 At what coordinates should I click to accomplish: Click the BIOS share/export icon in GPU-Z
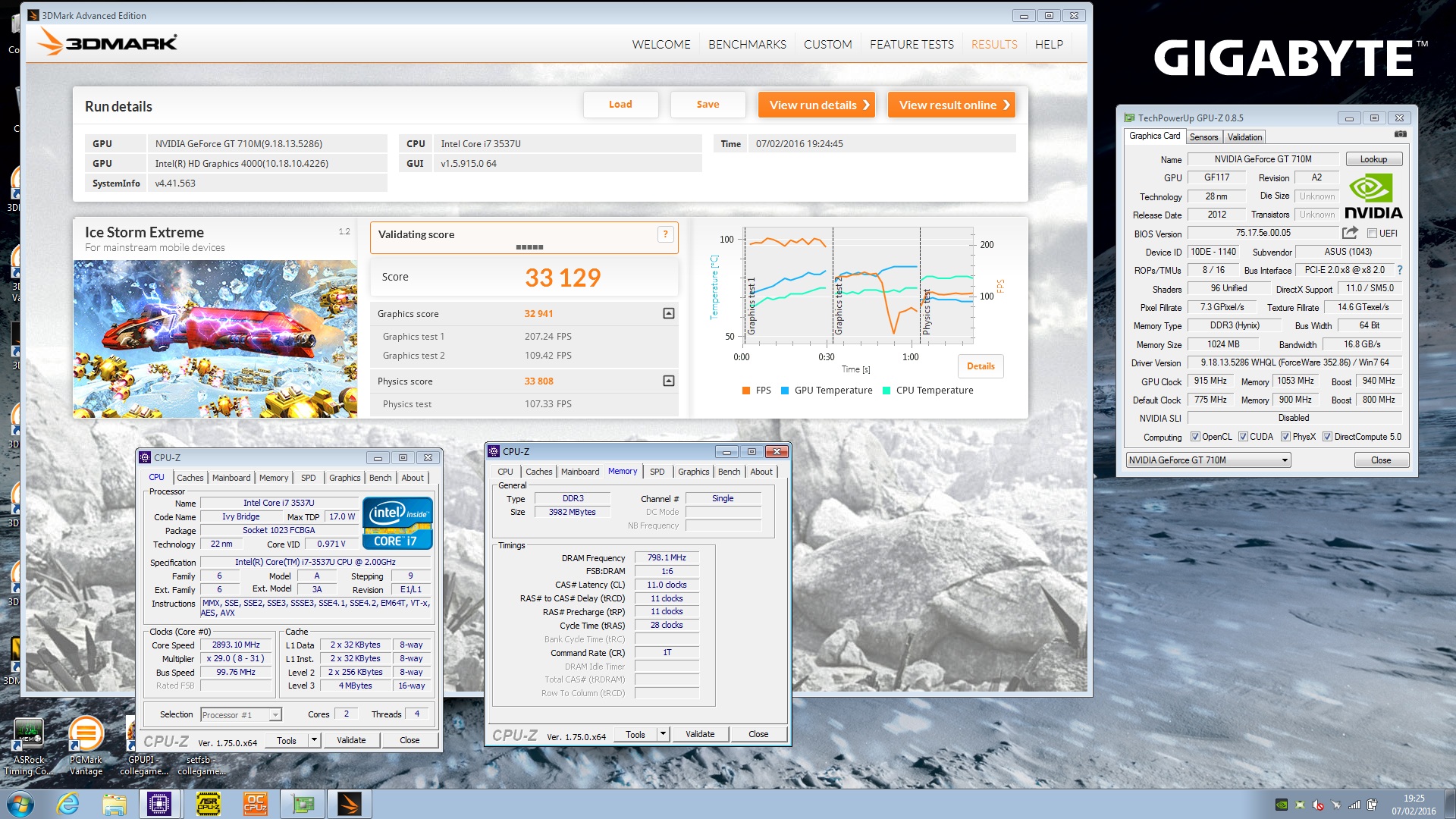point(1350,233)
